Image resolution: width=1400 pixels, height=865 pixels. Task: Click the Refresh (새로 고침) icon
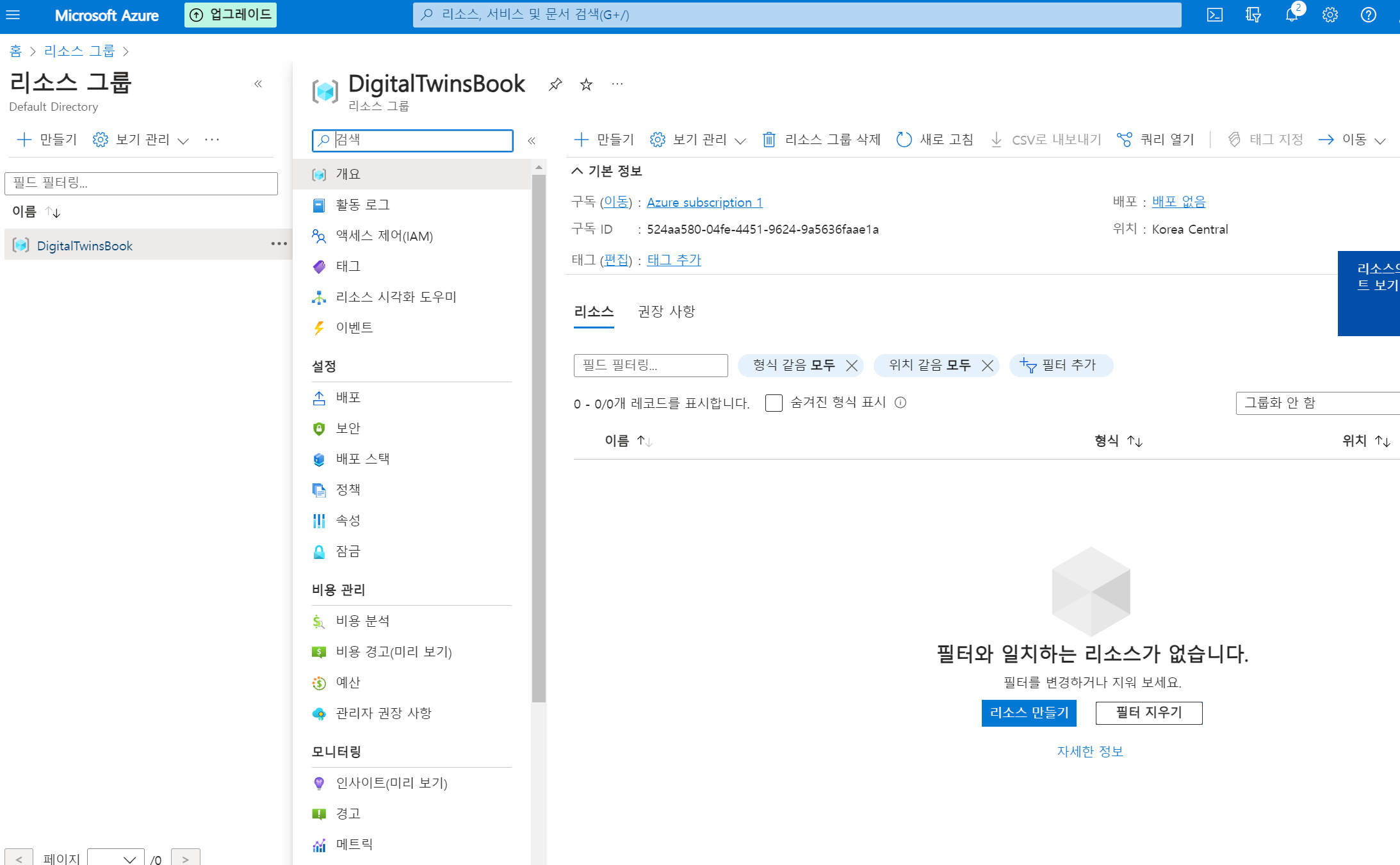tap(904, 140)
